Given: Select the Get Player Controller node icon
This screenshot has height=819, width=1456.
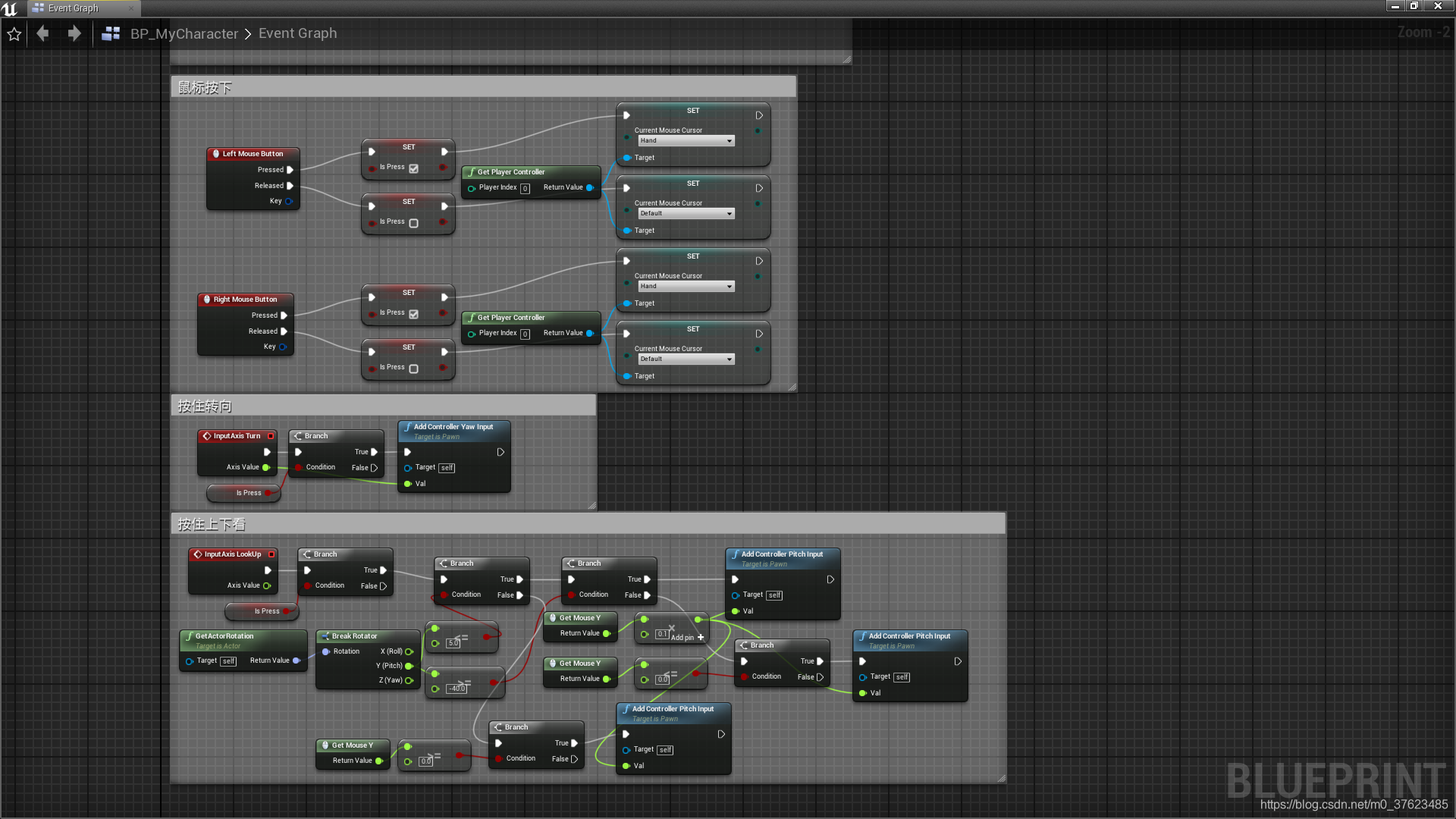Looking at the screenshot, I should point(470,172).
